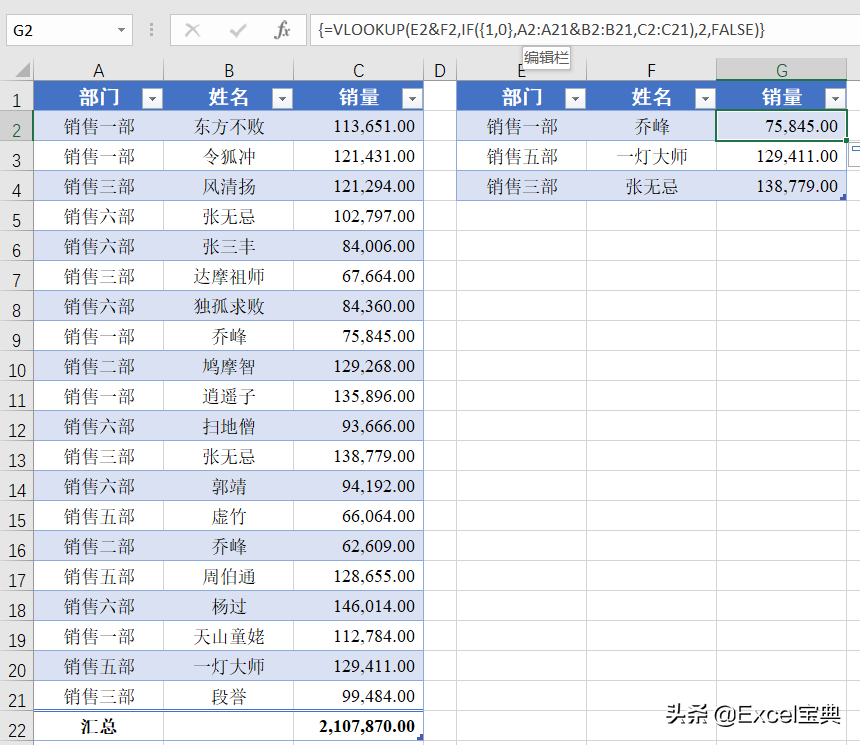Click cell containing 天山童姥

(229, 636)
